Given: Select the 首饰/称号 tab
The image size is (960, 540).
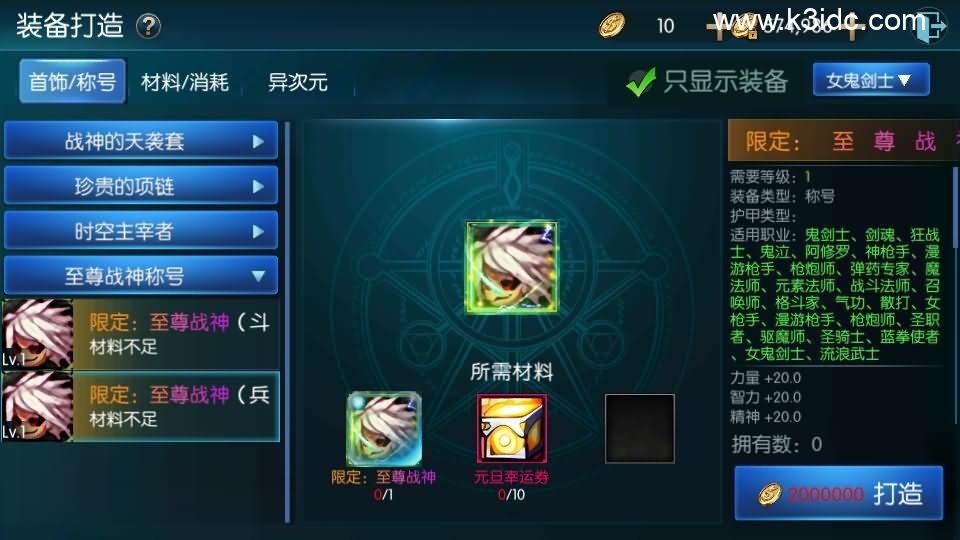Looking at the screenshot, I should (72, 81).
